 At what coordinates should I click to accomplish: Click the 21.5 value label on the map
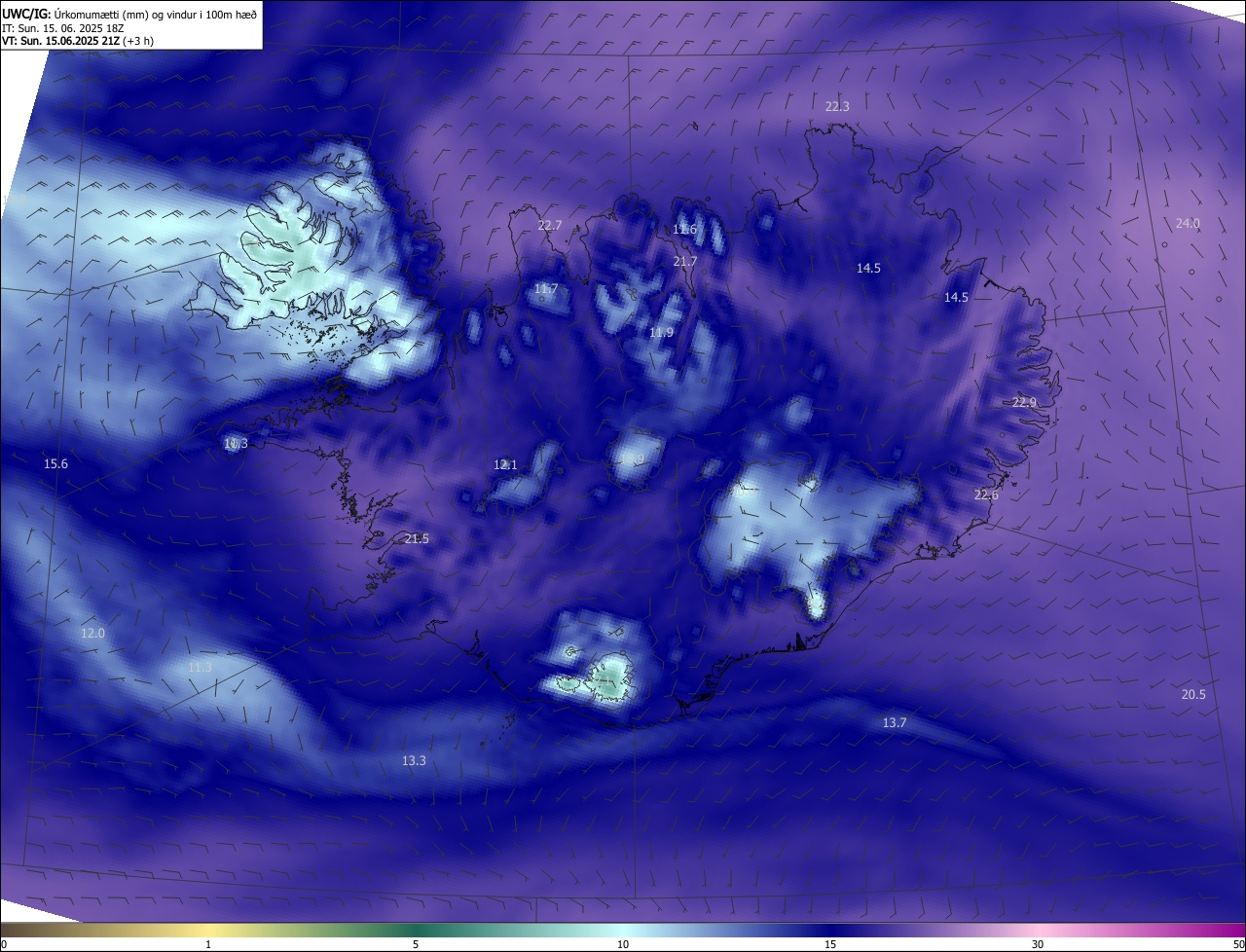417,538
